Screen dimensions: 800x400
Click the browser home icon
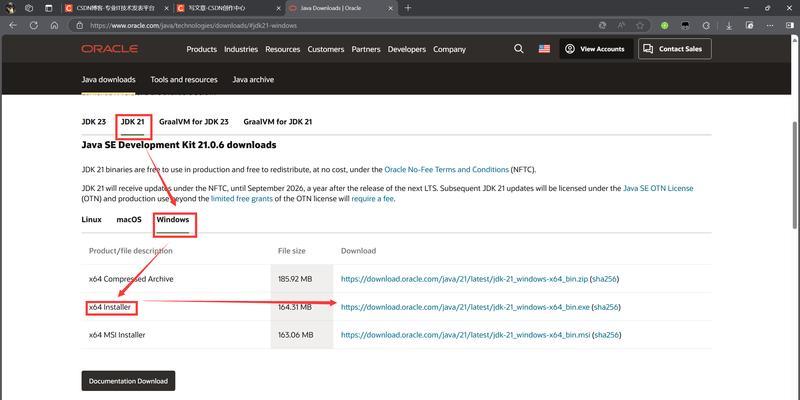(x=55, y=26)
